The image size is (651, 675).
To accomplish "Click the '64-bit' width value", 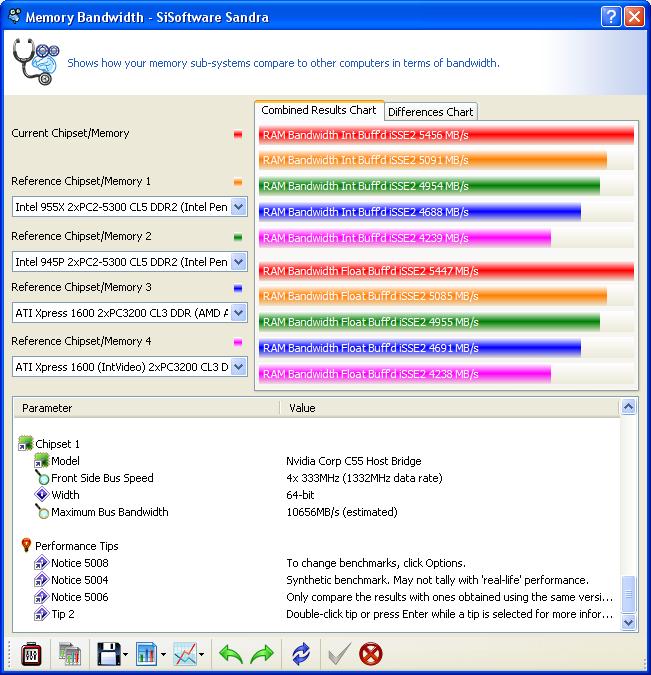I will [300, 495].
